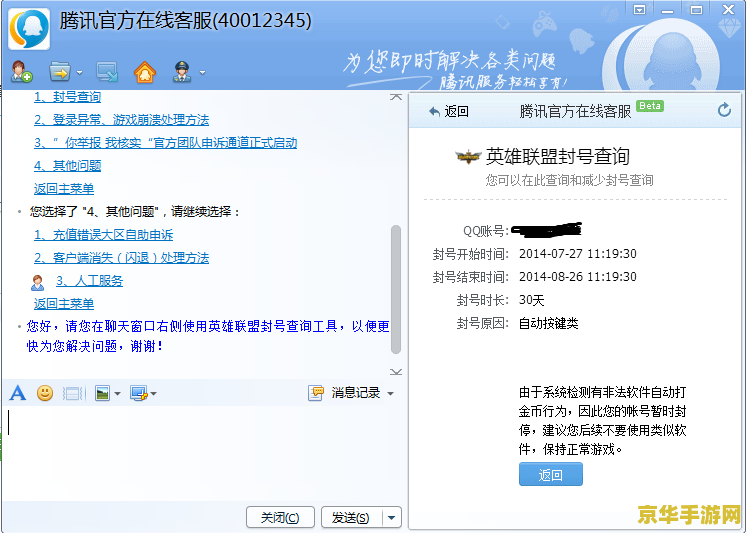Expand screen capture dropdown arrow

[153, 394]
